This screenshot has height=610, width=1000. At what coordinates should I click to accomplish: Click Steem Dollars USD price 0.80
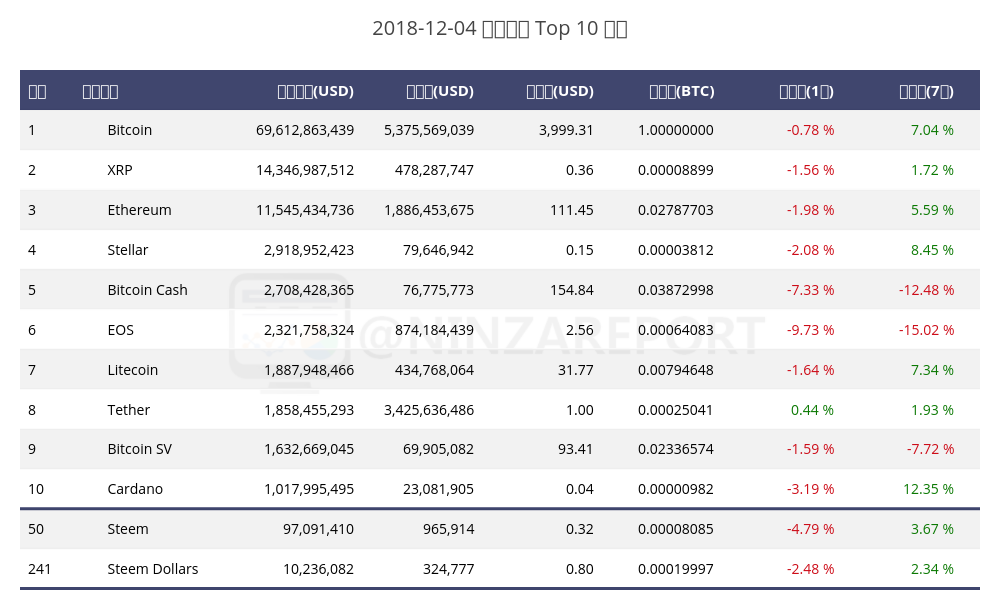coord(580,569)
